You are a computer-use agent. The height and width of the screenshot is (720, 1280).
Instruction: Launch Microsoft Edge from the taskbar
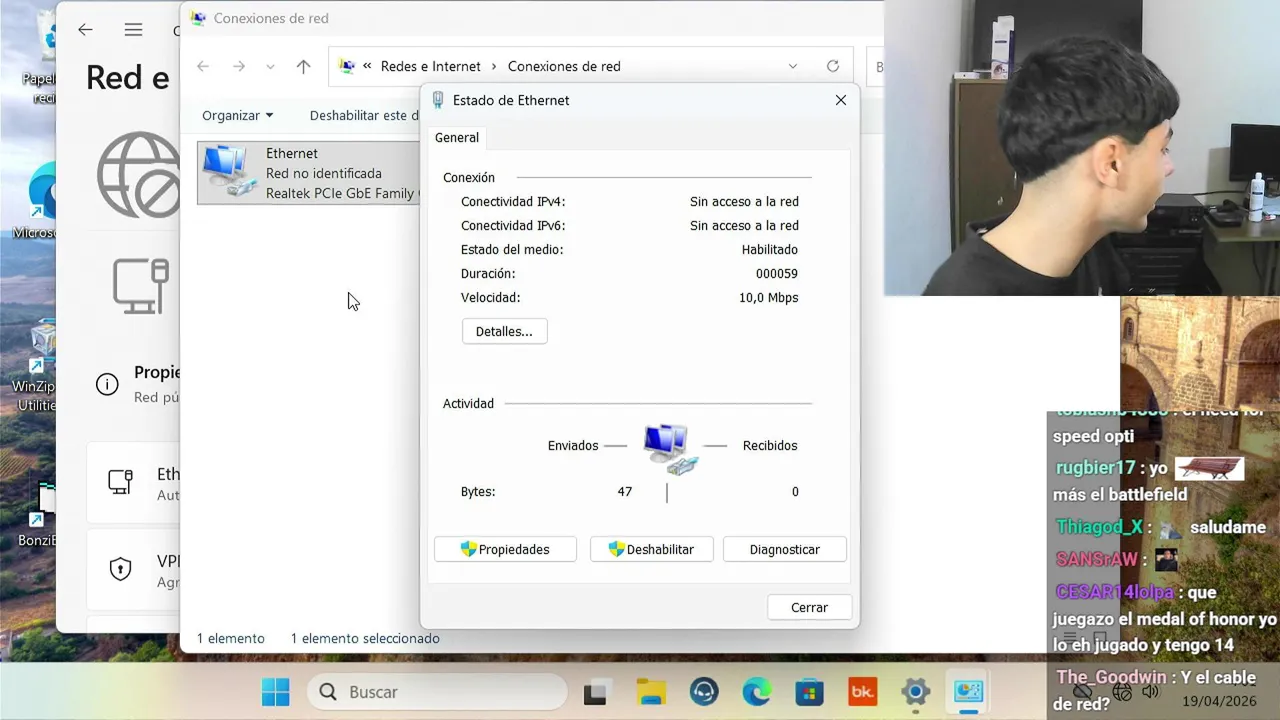757,692
